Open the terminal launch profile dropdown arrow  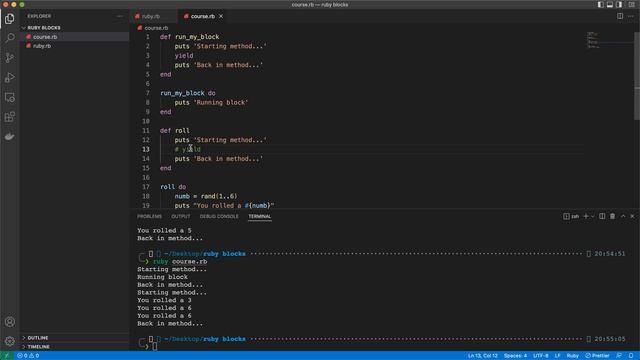tap(593, 216)
